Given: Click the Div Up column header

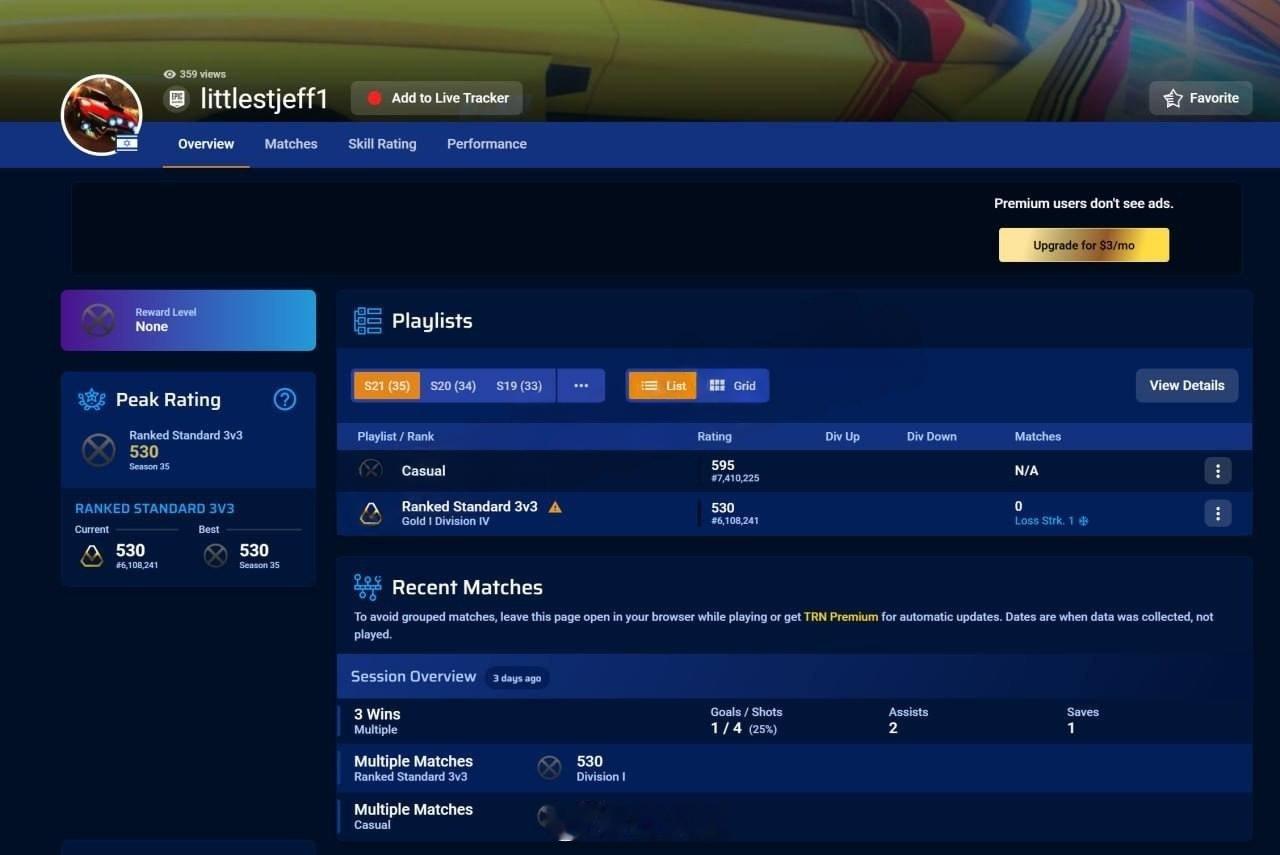Looking at the screenshot, I should (x=842, y=436).
